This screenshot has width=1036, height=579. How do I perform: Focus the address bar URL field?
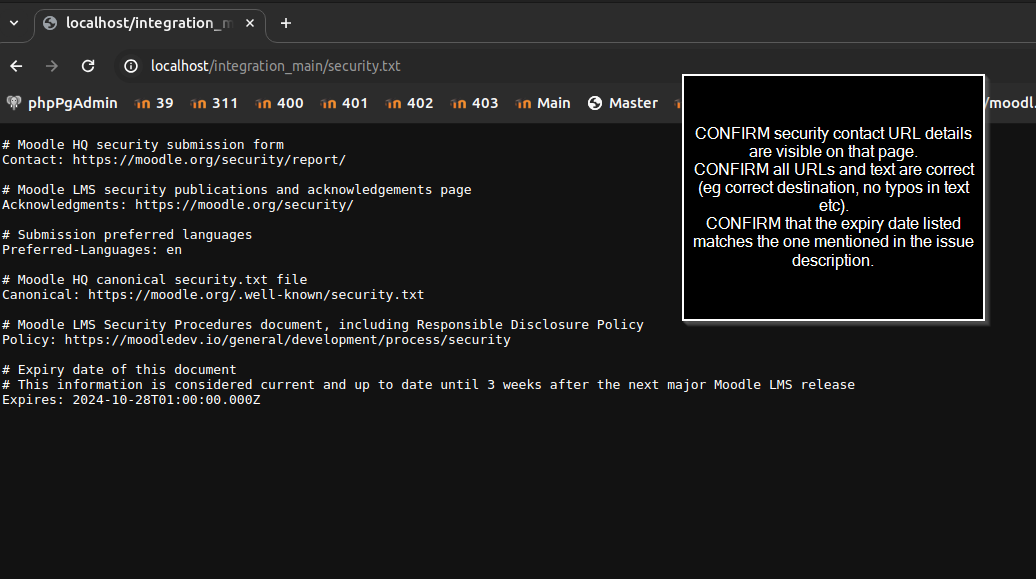point(276,66)
